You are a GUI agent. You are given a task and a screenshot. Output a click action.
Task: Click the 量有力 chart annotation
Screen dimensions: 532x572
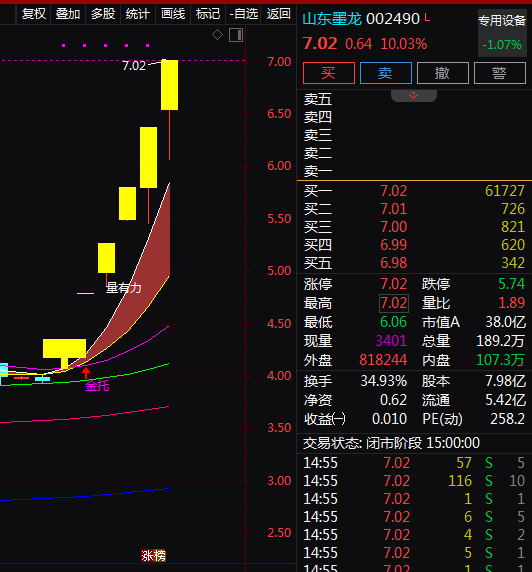(x=124, y=288)
